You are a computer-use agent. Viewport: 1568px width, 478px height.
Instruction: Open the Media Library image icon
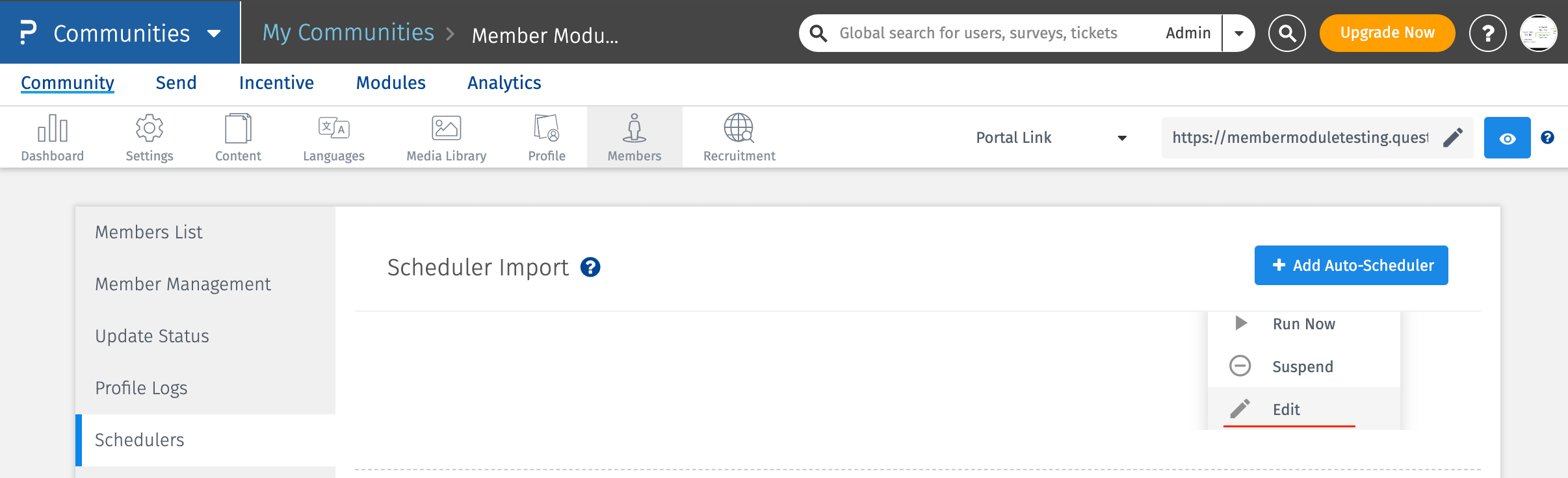pyautogui.click(x=446, y=129)
